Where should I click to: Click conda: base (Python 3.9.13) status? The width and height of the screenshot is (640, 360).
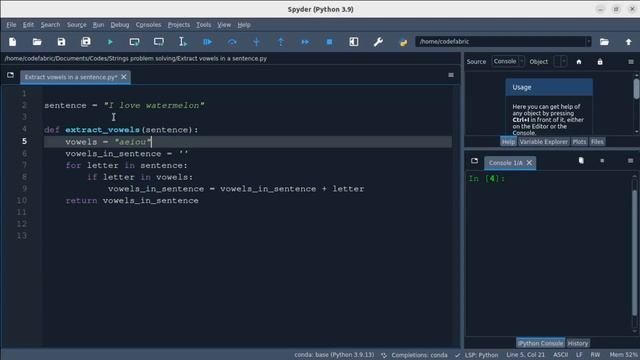pos(334,355)
